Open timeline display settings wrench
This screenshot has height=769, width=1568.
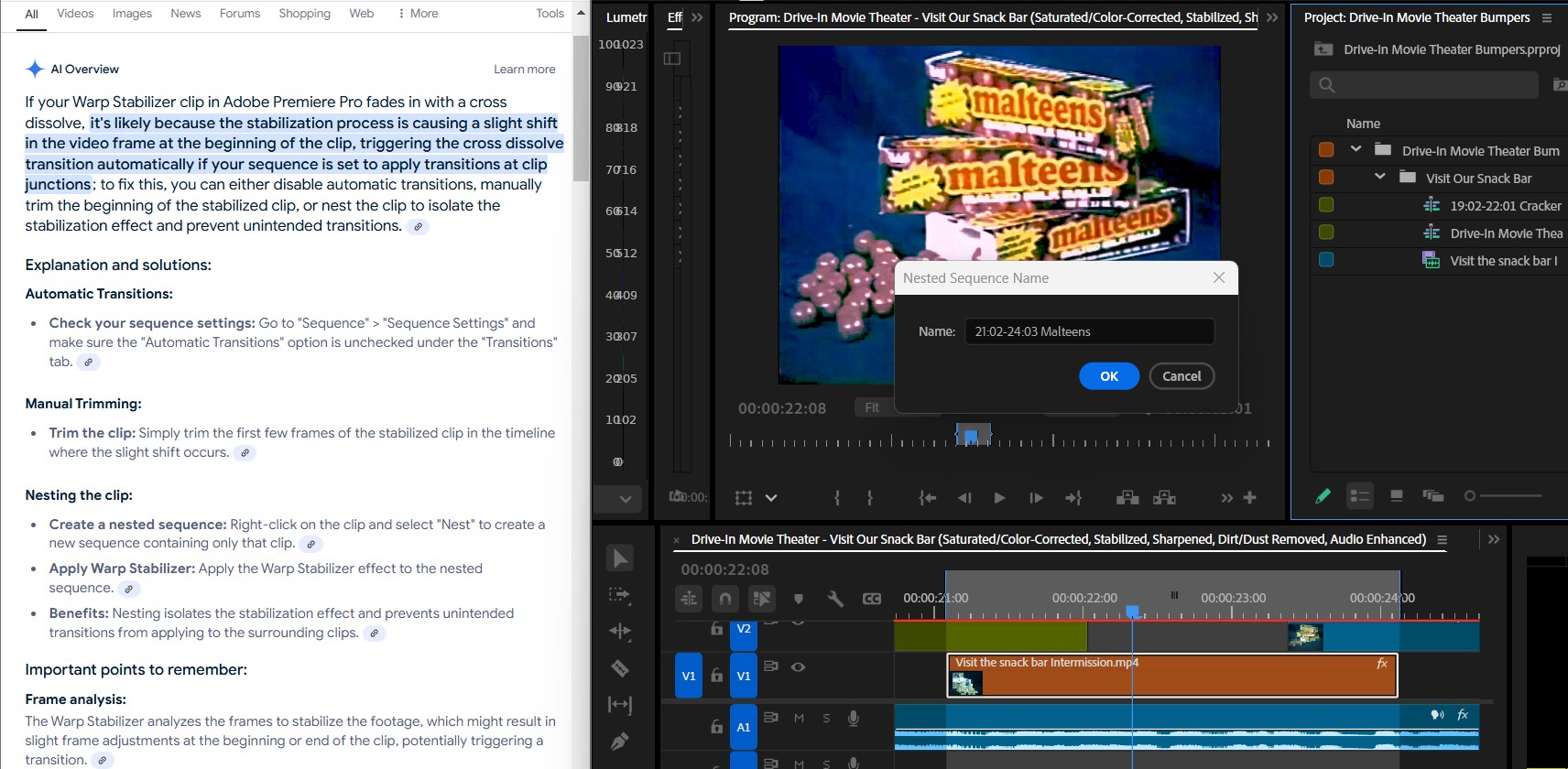(x=835, y=599)
